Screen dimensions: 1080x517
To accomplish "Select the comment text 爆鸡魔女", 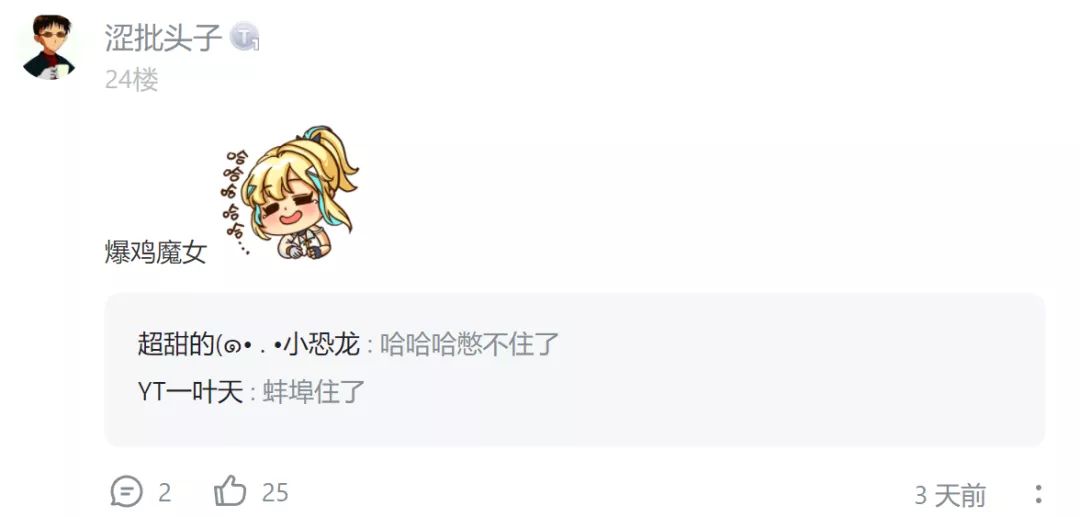I will pos(156,253).
